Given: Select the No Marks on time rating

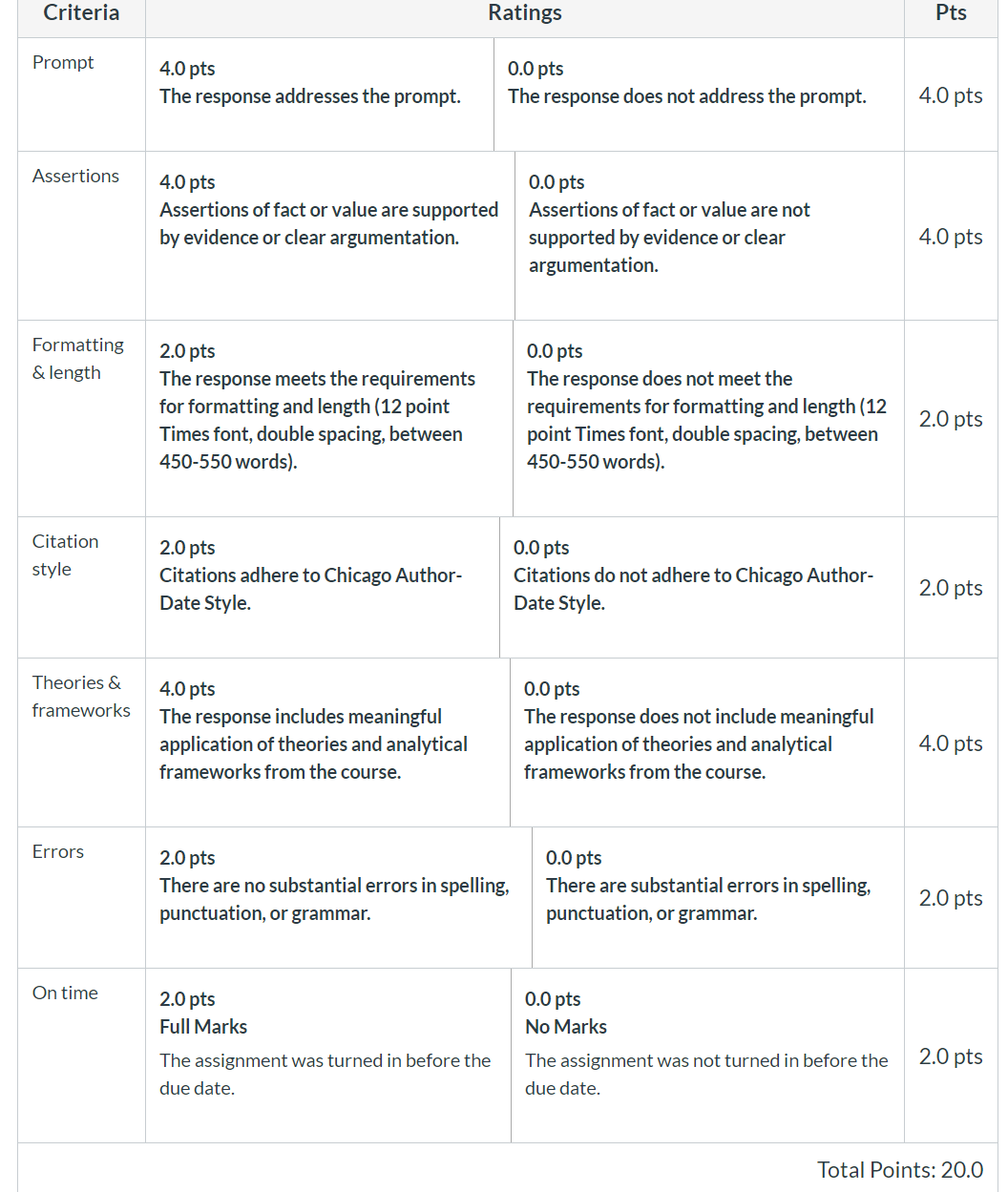Looking at the screenshot, I should click(707, 1056).
